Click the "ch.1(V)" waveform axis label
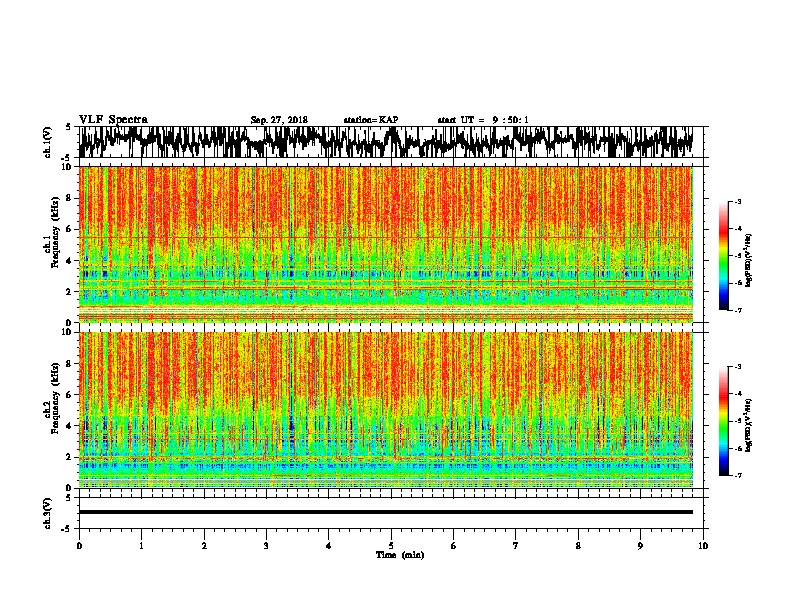 point(47,142)
